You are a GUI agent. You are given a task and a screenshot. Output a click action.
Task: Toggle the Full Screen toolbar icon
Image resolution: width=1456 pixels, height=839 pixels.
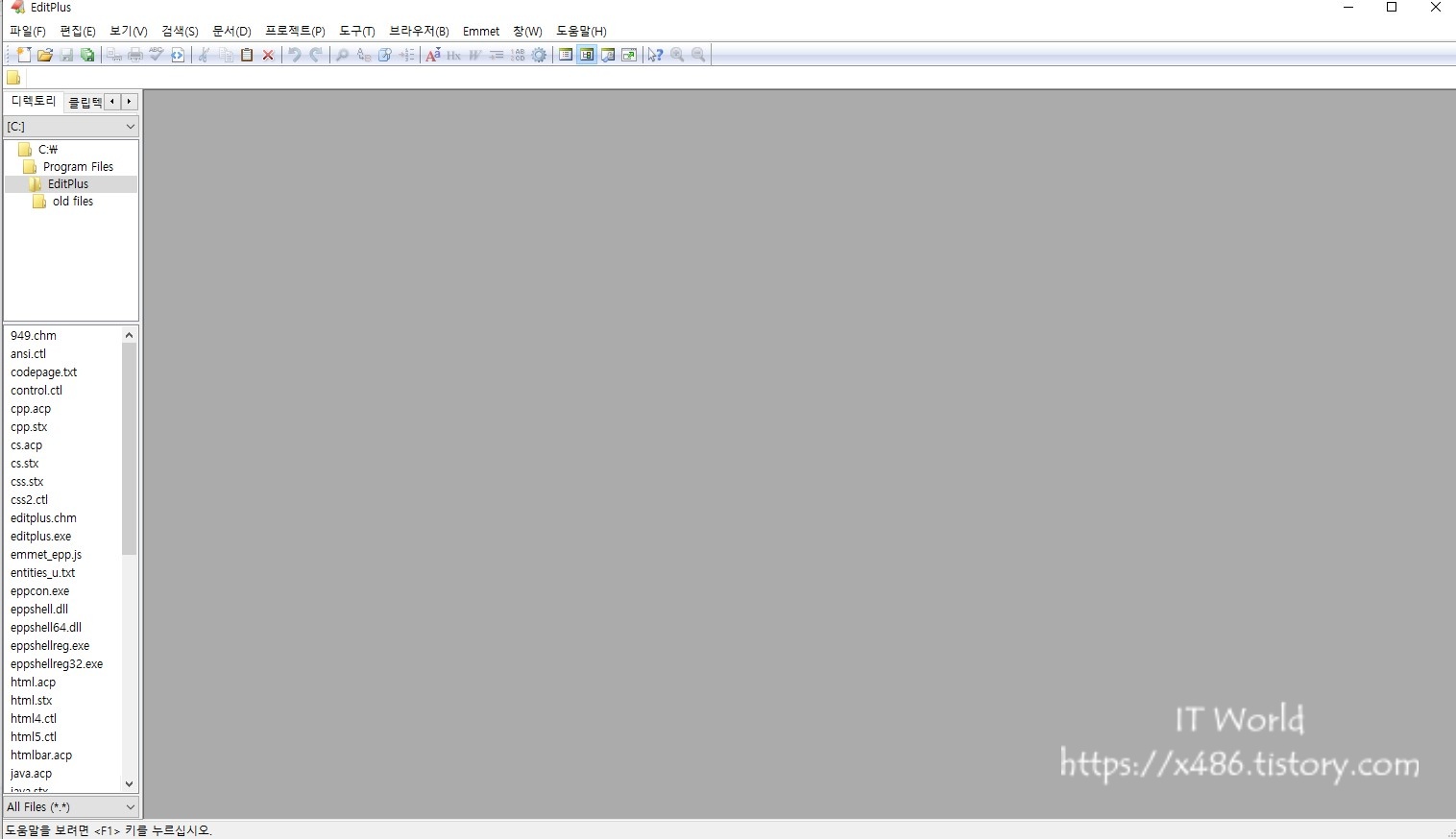click(x=629, y=55)
